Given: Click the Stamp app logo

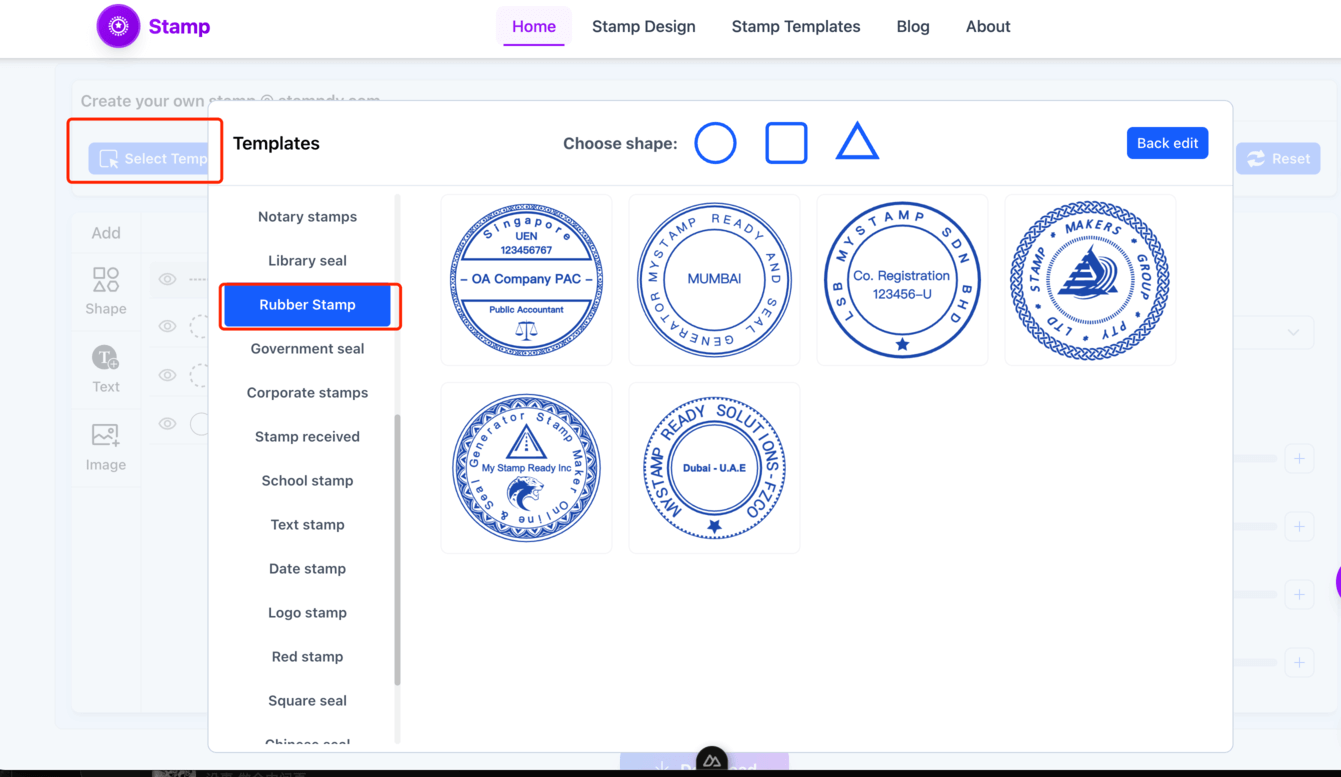Looking at the screenshot, I should pyautogui.click(x=118, y=26).
